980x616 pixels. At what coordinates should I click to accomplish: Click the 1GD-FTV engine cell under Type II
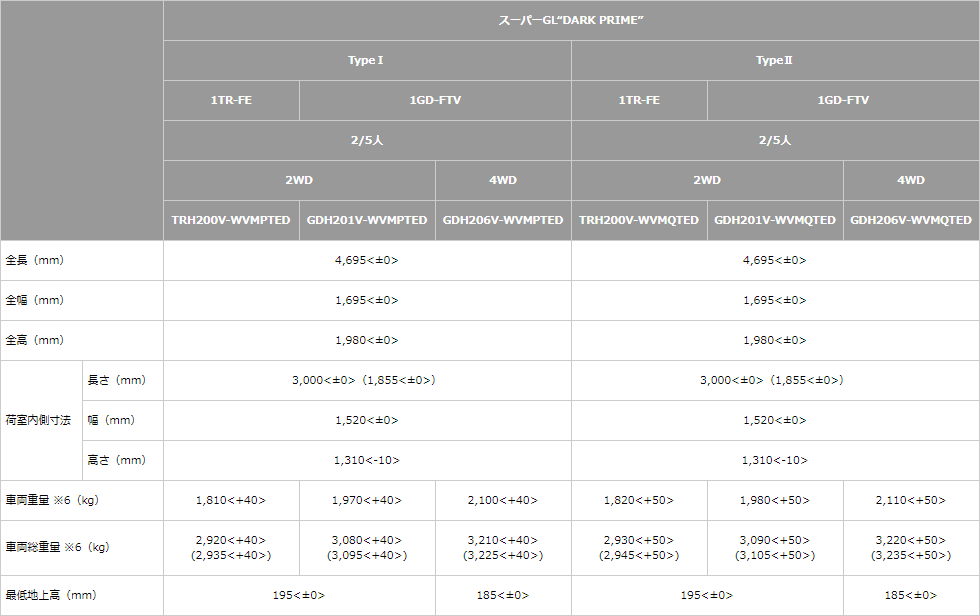pos(843,101)
